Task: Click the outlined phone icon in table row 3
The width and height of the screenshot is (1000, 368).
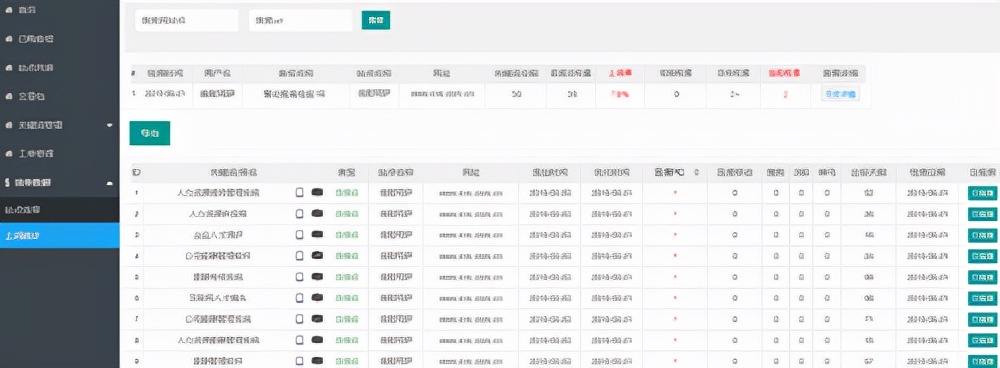Action: (299, 235)
